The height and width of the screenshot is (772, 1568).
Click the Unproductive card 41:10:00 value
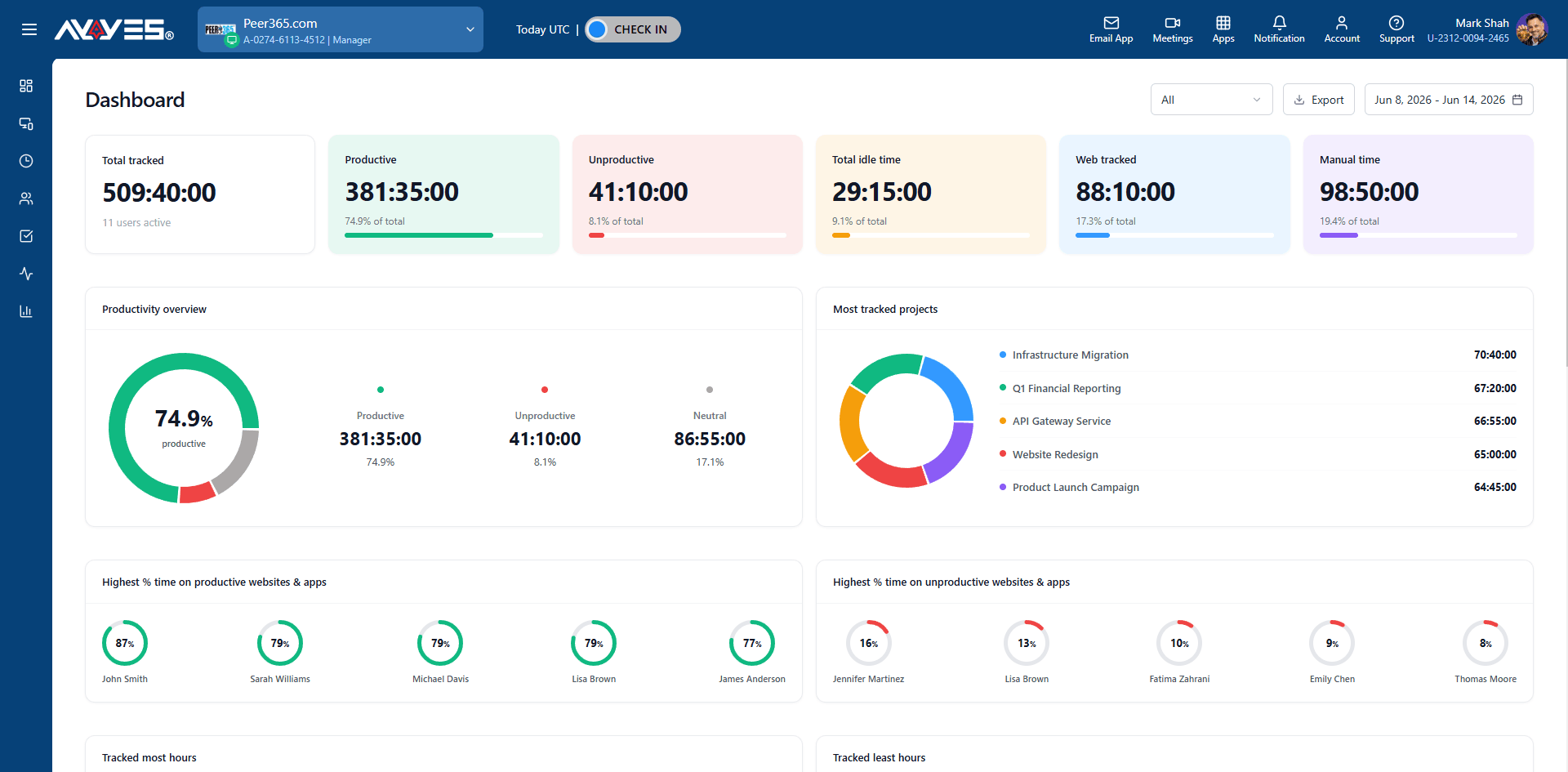tap(639, 192)
